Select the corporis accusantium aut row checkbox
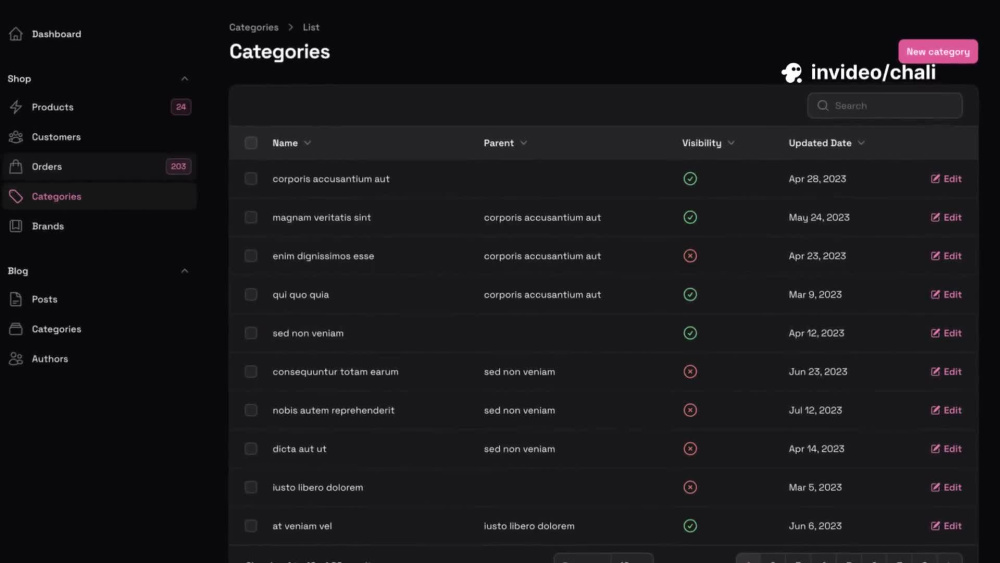 click(x=251, y=179)
